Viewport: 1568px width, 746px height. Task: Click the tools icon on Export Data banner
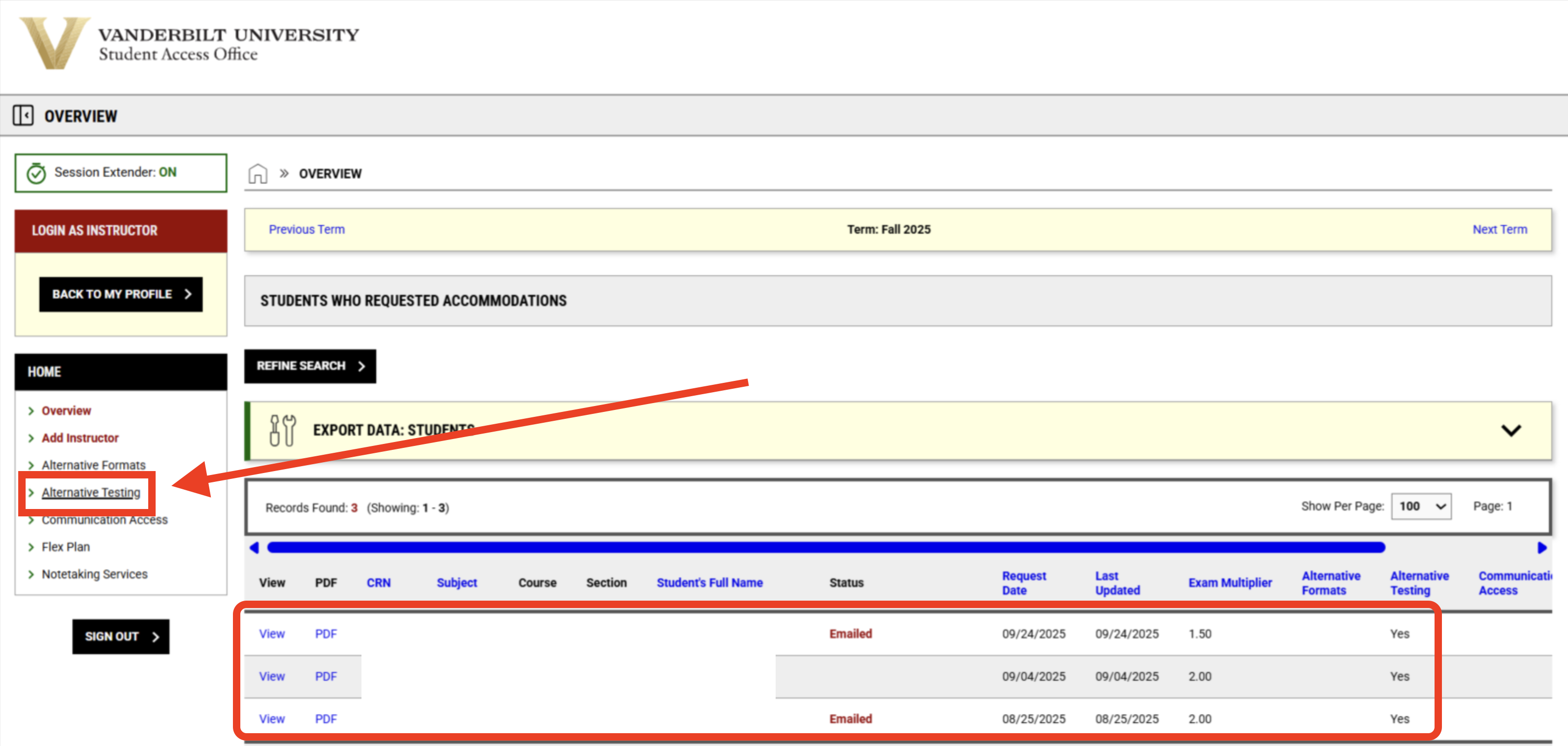(x=281, y=431)
